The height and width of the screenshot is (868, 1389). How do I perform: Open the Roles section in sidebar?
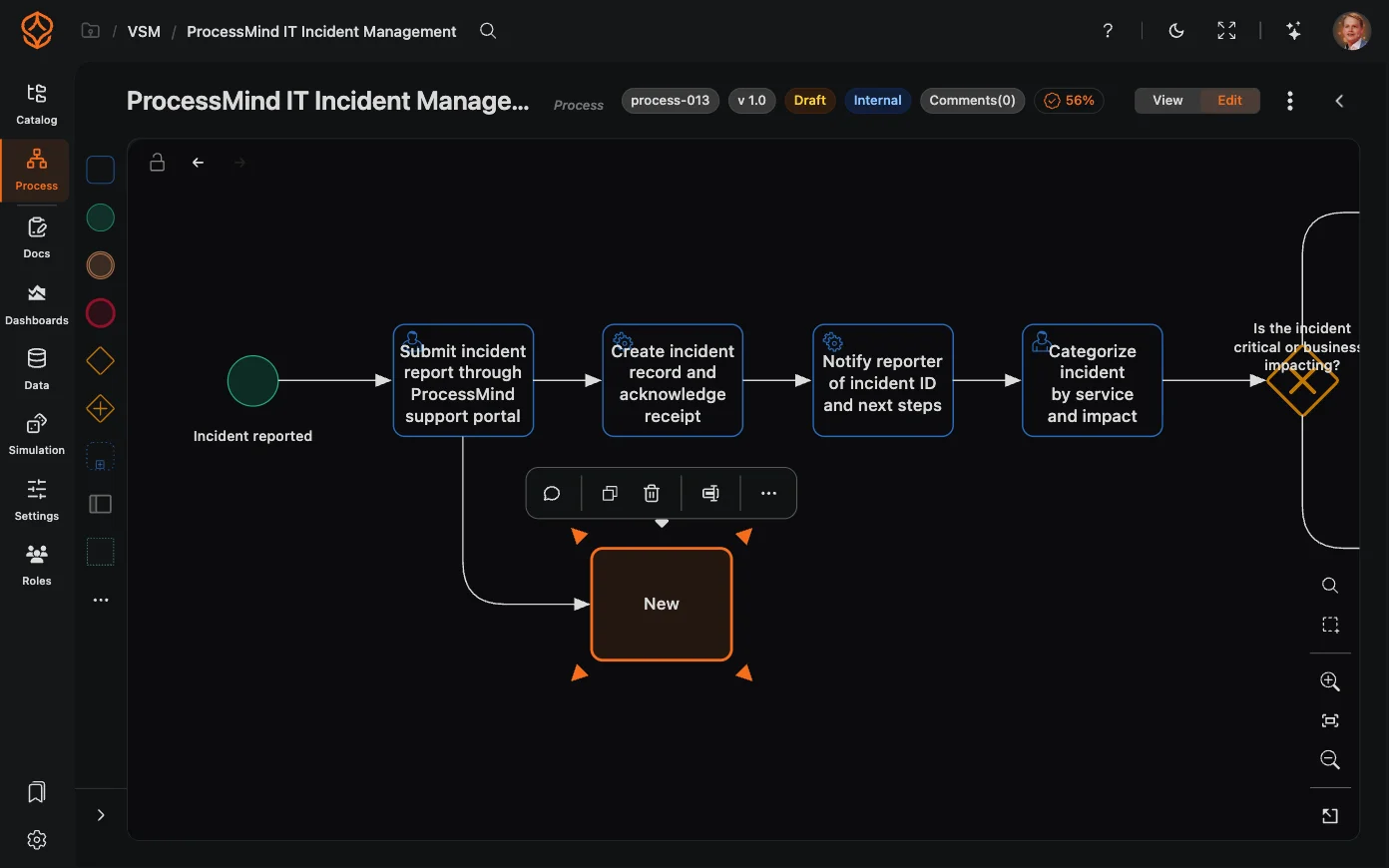[37, 565]
